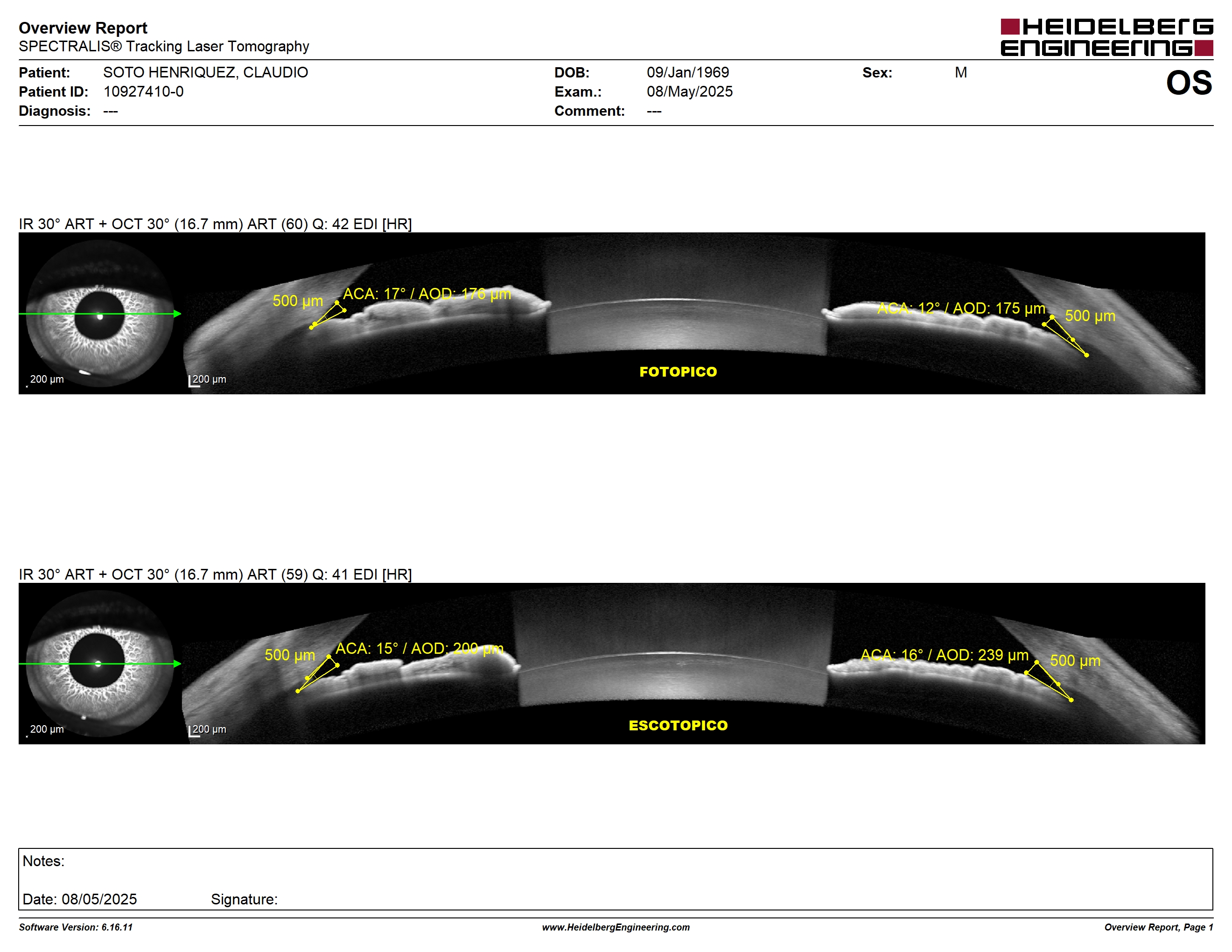The image size is (1232, 952).
Task: Click ACA: 12° / AOD: 175 µm annotation
Action: 961,308
